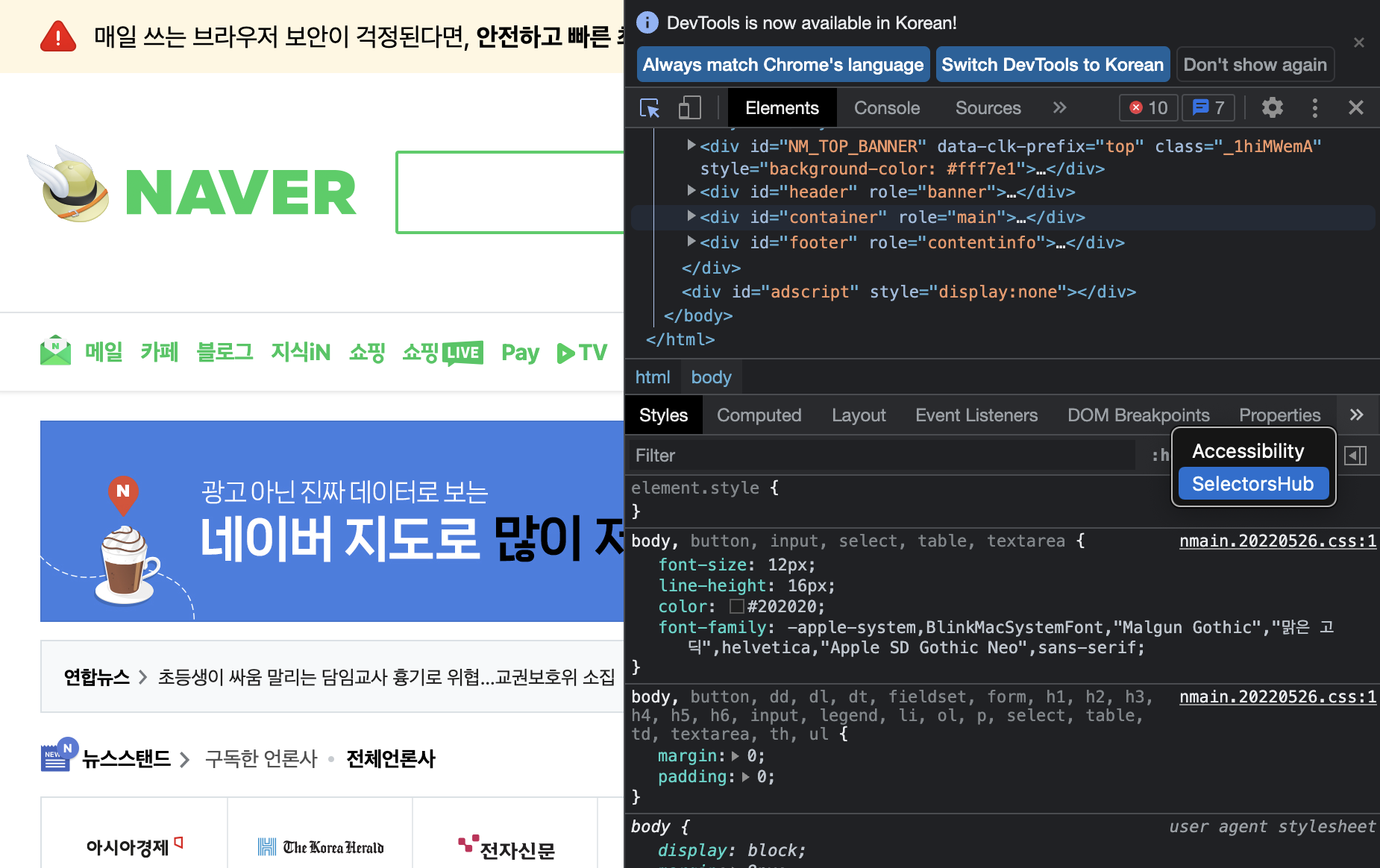The width and height of the screenshot is (1380, 868).
Task: Open nmain.20220526.css link beside font-size rule
Action: click(x=1277, y=541)
